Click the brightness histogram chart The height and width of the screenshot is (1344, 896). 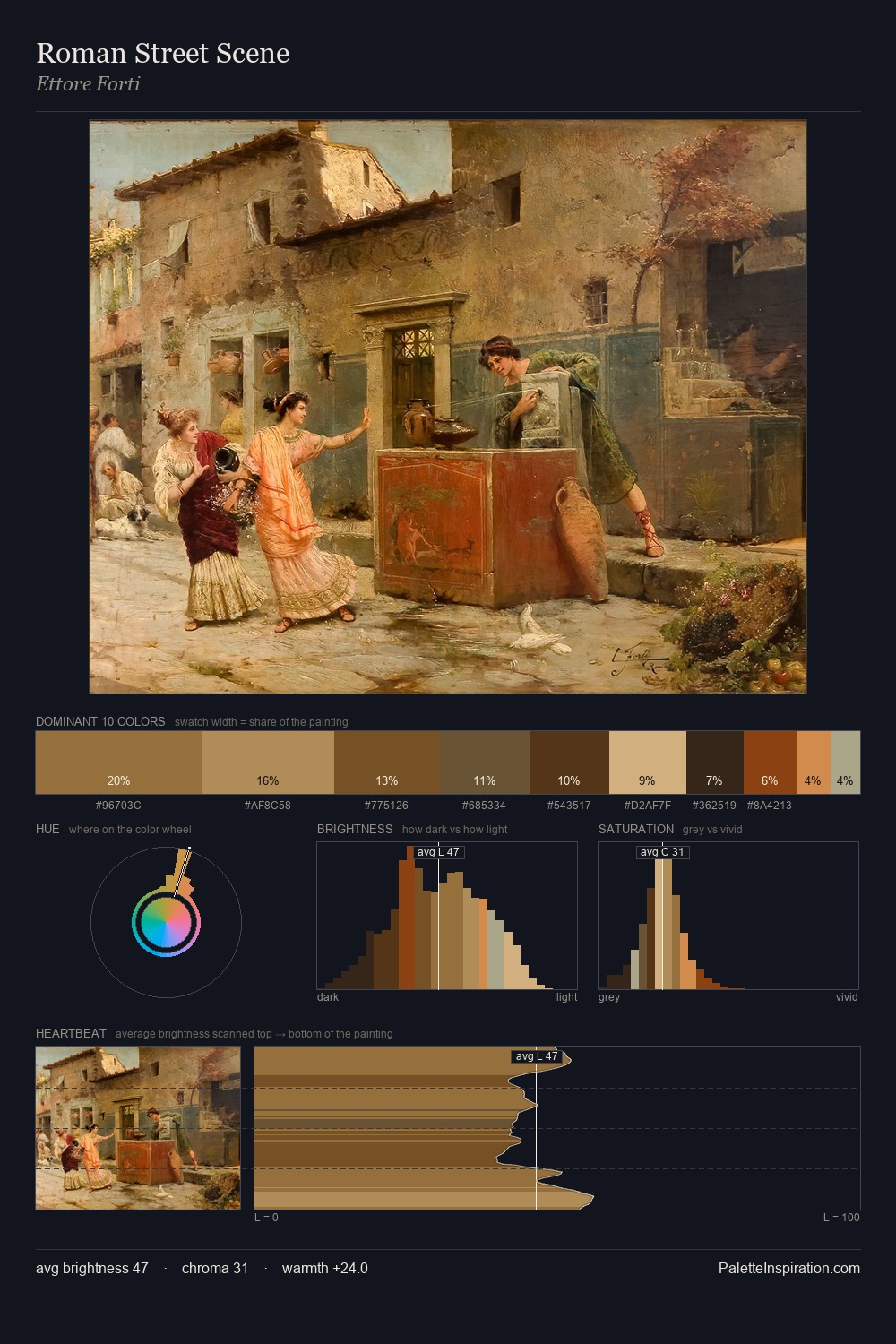[x=447, y=916]
